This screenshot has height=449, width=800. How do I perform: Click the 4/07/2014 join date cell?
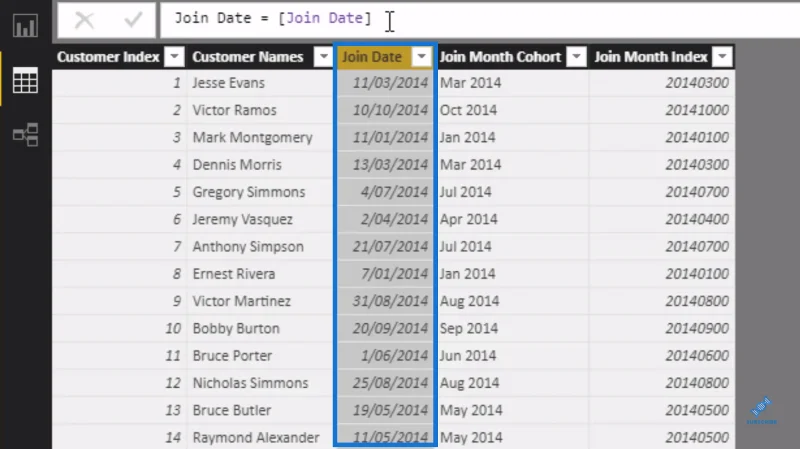pyautogui.click(x=385, y=192)
